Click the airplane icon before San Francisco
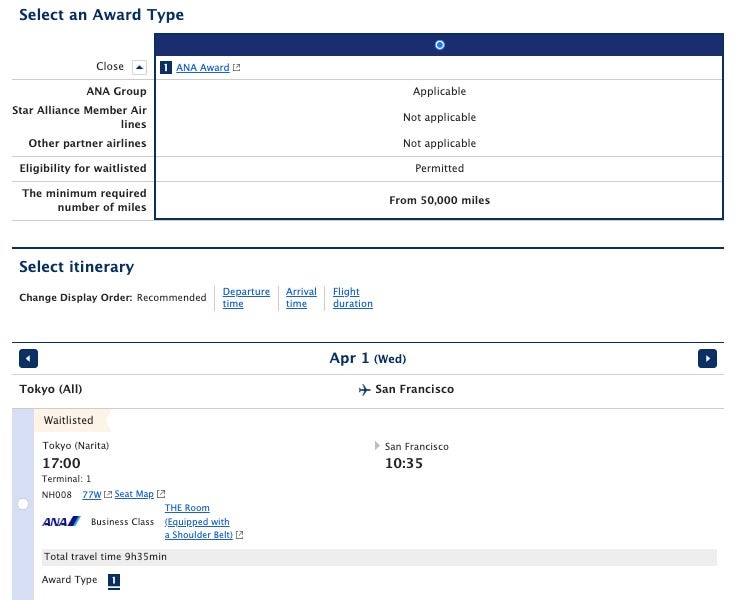This screenshot has height=600, width=743. click(364, 390)
